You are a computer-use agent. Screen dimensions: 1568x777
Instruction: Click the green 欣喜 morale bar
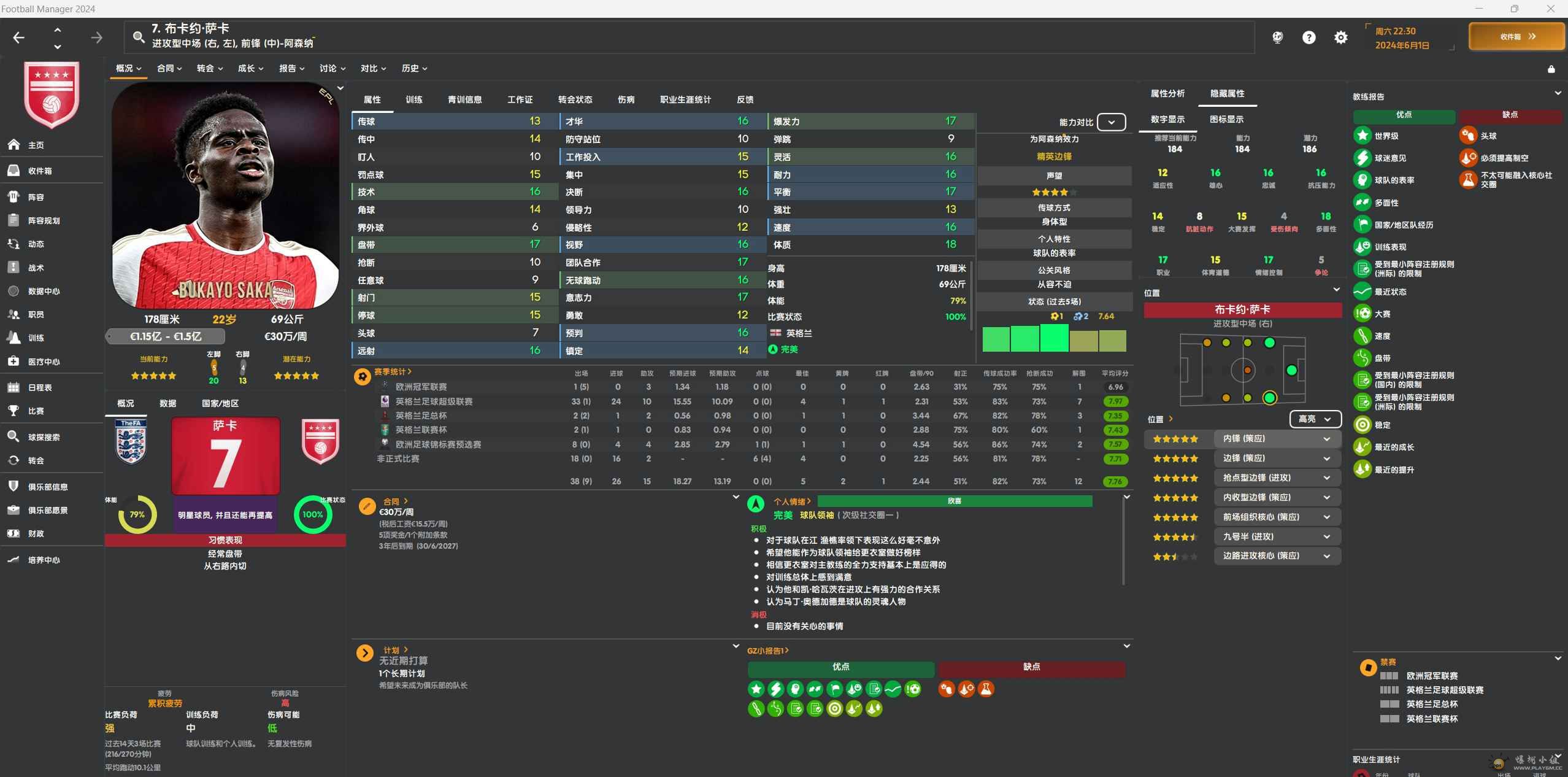pos(954,501)
